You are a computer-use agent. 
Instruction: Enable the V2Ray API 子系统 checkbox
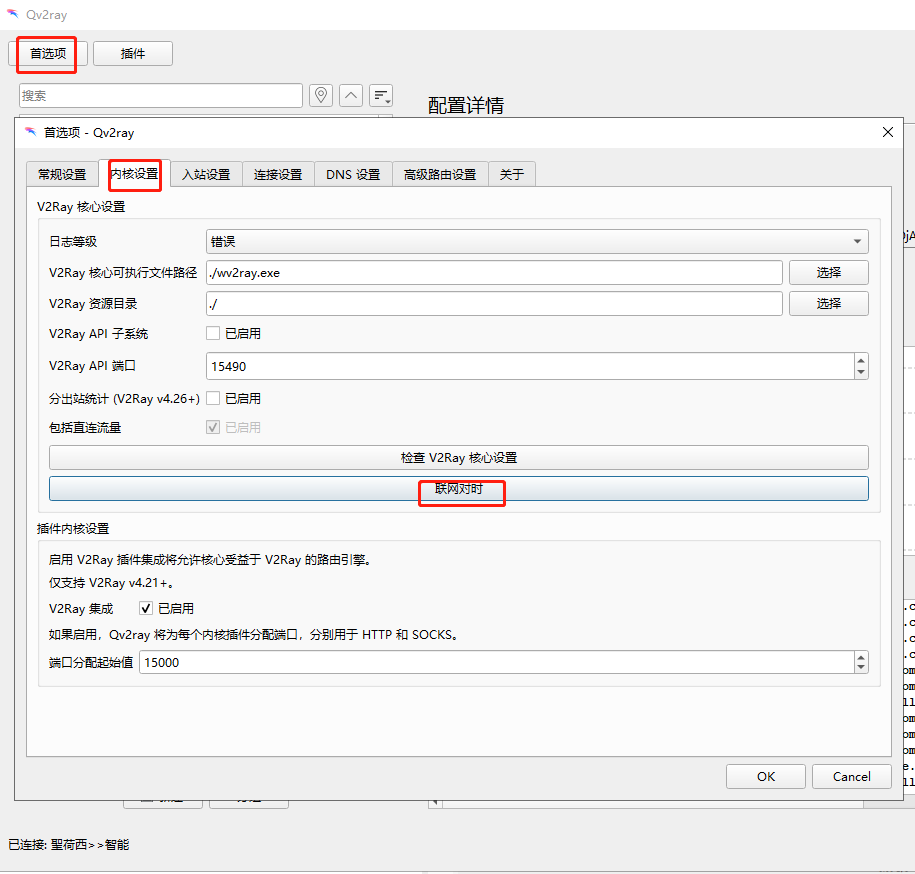[x=212, y=334]
